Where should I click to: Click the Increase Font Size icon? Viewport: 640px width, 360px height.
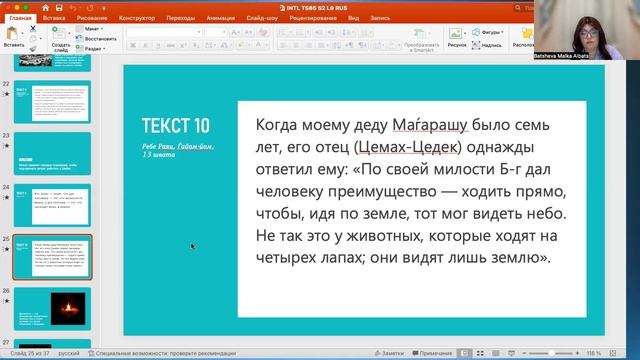tap(236, 32)
